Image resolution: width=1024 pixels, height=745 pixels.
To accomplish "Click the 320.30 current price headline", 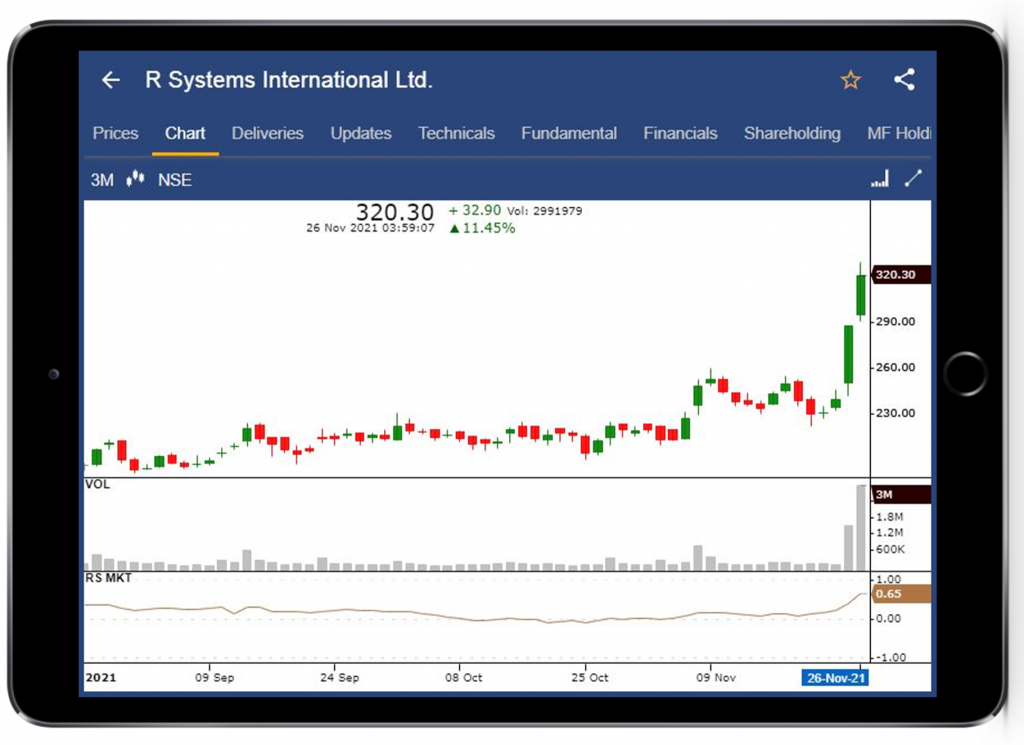I will tap(394, 212).
